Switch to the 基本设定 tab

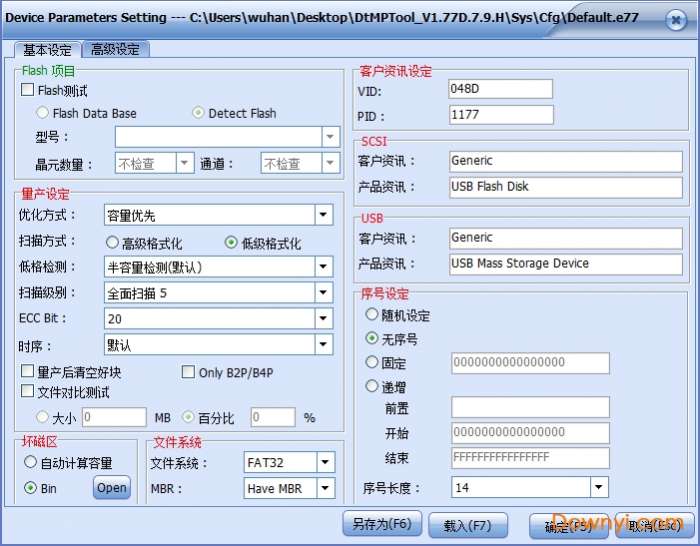point(47,50)
